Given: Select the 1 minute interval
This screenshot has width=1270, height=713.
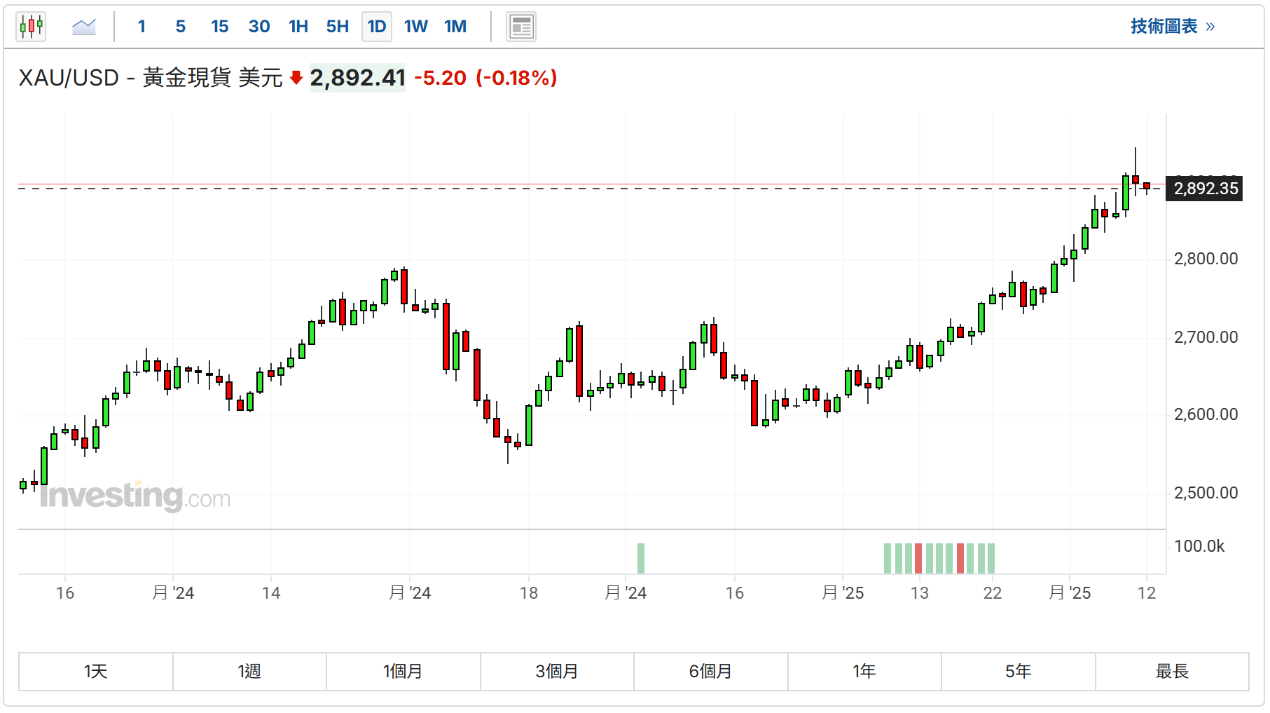Looking at the screenshot, I should 141,26.
